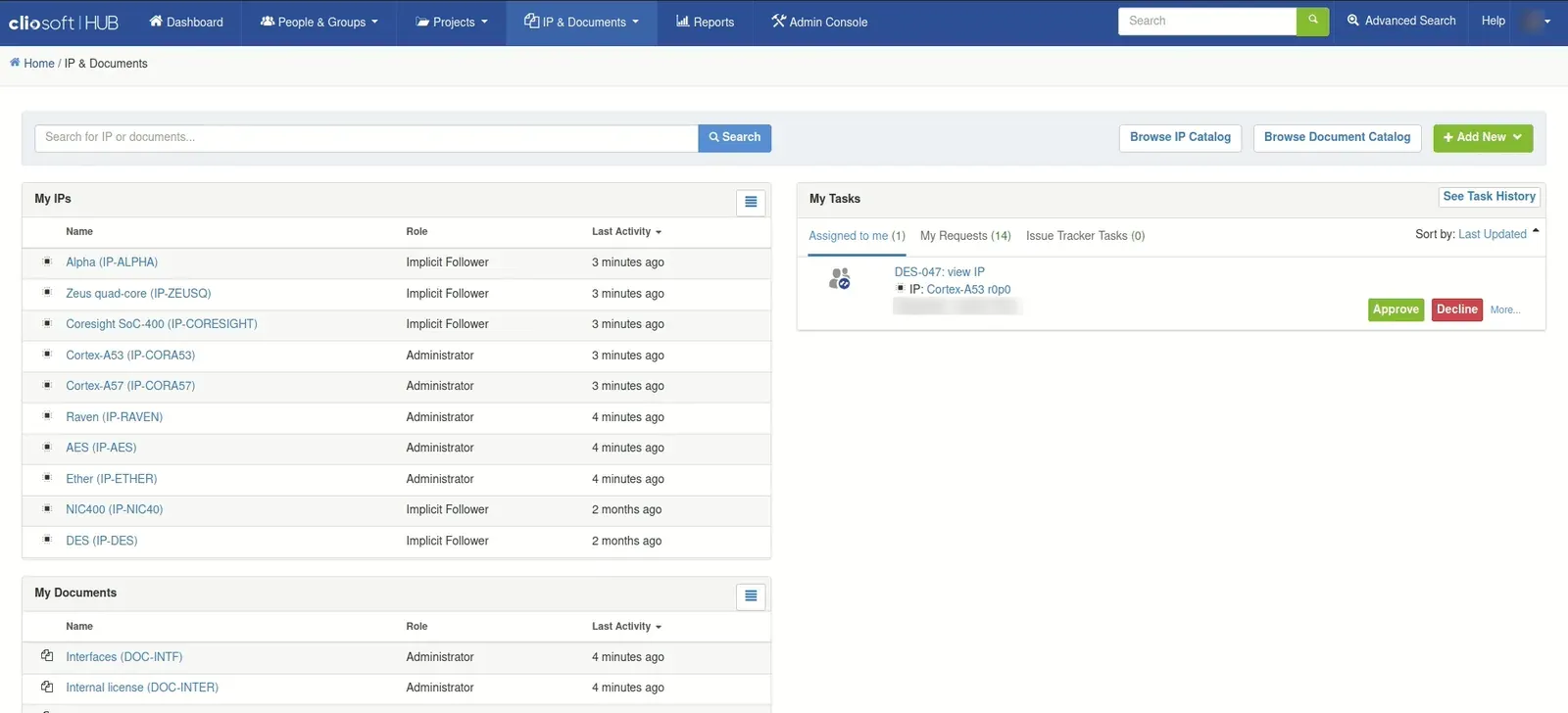Open Advanced Search
This screenshot has width=1568, height=713.
point(1401,21)
